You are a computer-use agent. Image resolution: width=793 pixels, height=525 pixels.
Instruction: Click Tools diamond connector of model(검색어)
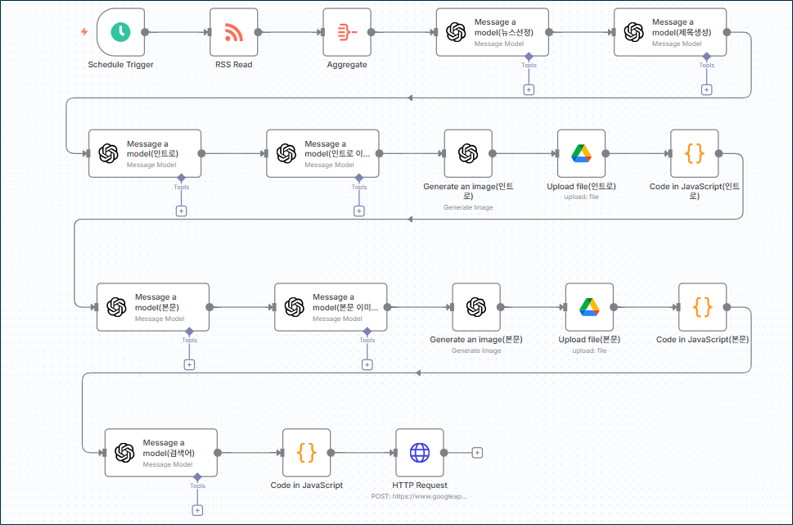click(197, 477)
